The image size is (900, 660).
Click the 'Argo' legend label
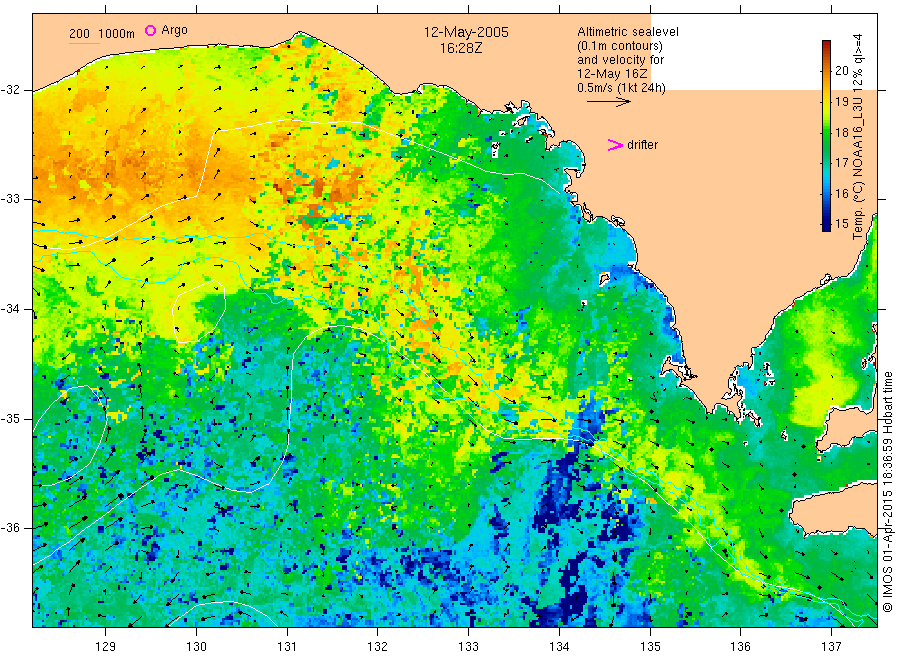tap(174, 30)
